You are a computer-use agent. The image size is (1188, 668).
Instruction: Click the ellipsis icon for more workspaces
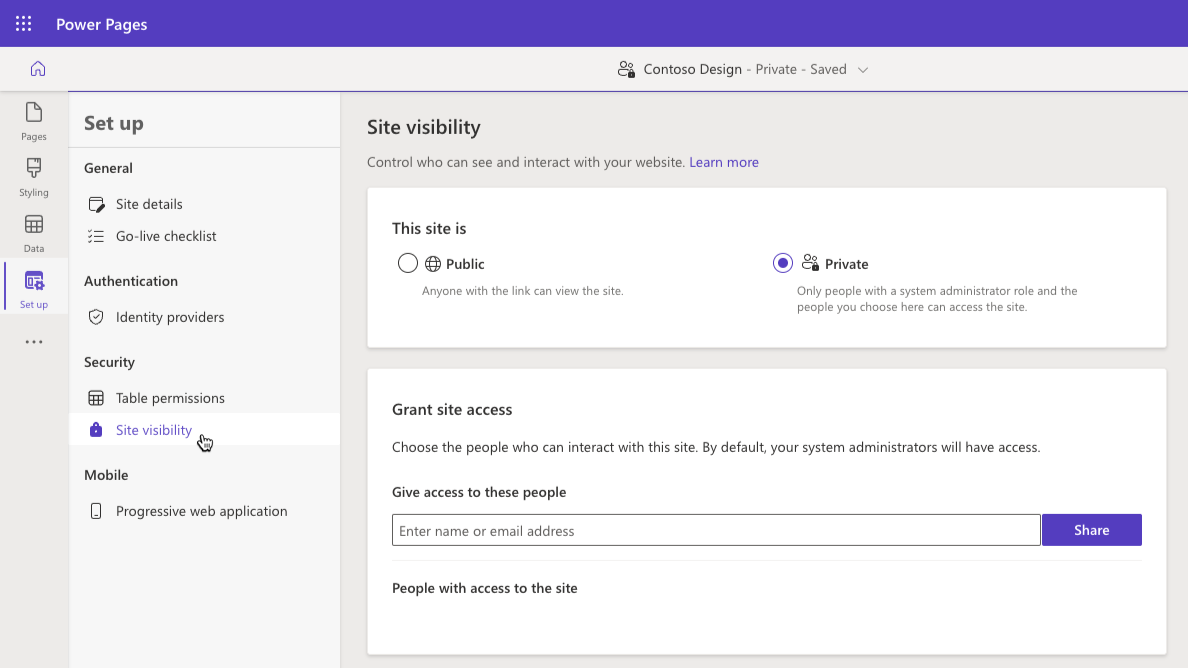(33, 341)
